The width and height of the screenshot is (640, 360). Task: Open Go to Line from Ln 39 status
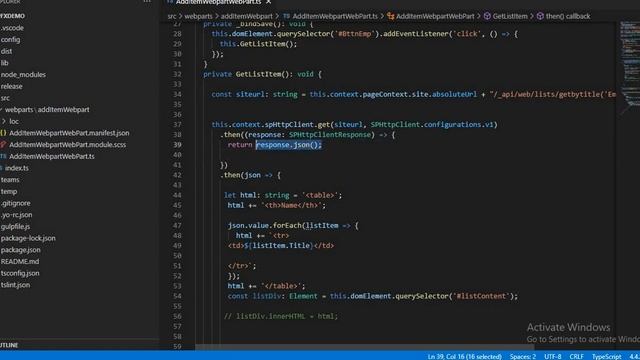464,356
